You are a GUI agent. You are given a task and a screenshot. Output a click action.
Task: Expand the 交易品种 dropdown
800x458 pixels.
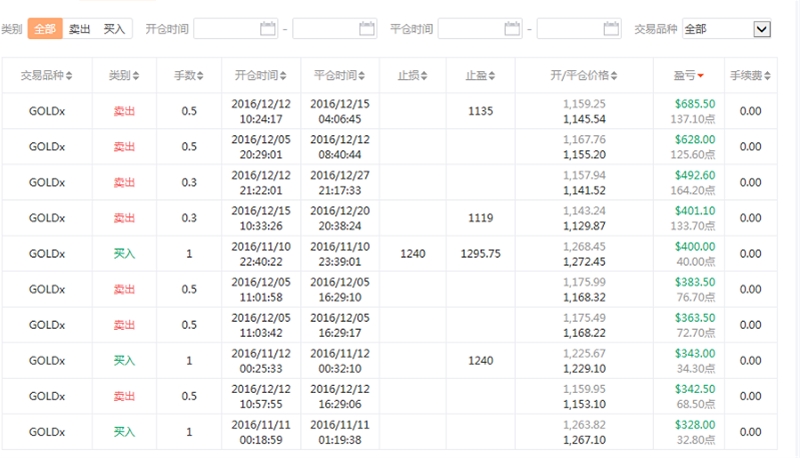click(x=762, y=29)
